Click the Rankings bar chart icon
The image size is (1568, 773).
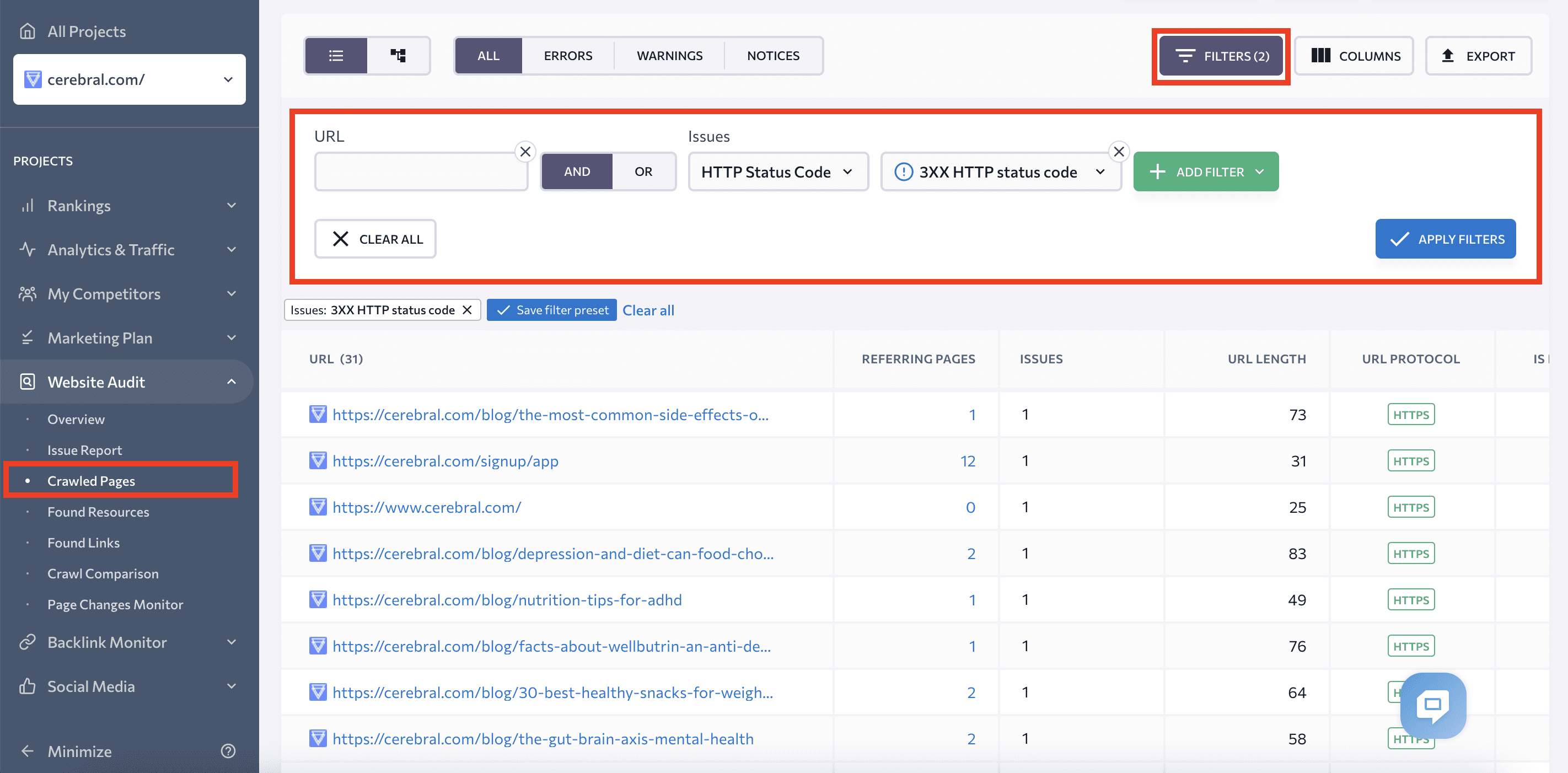[28, 206]
